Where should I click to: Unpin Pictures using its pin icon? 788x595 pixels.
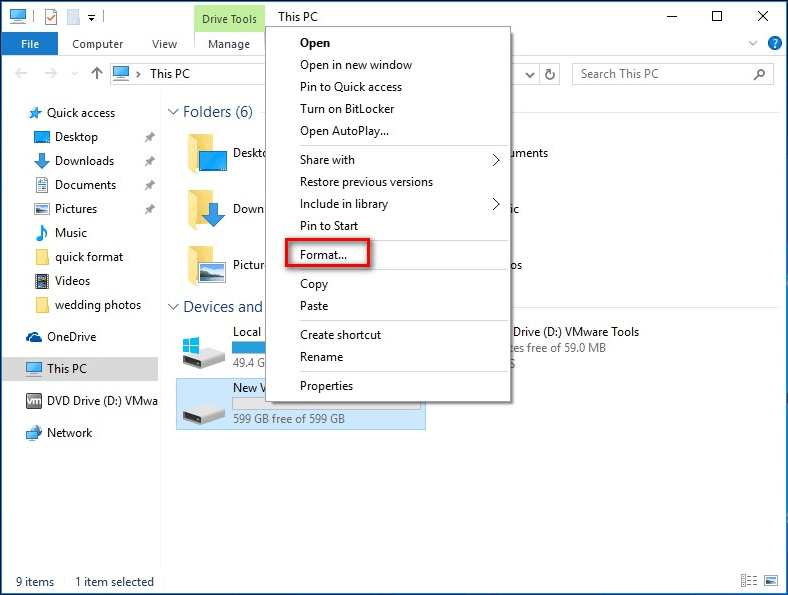(149, 209)
